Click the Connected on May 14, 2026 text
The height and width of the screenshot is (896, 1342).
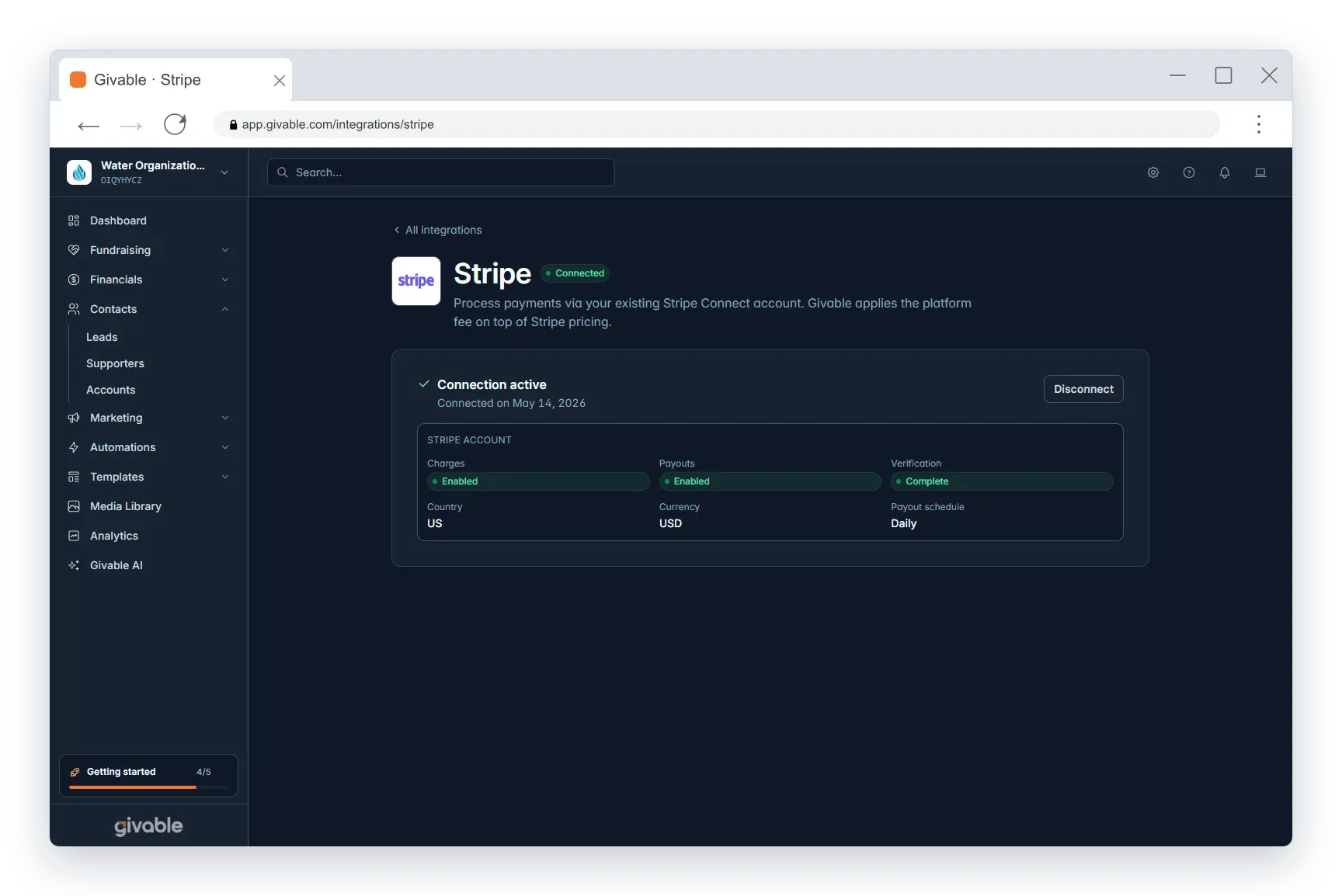[x=512, y=403]
